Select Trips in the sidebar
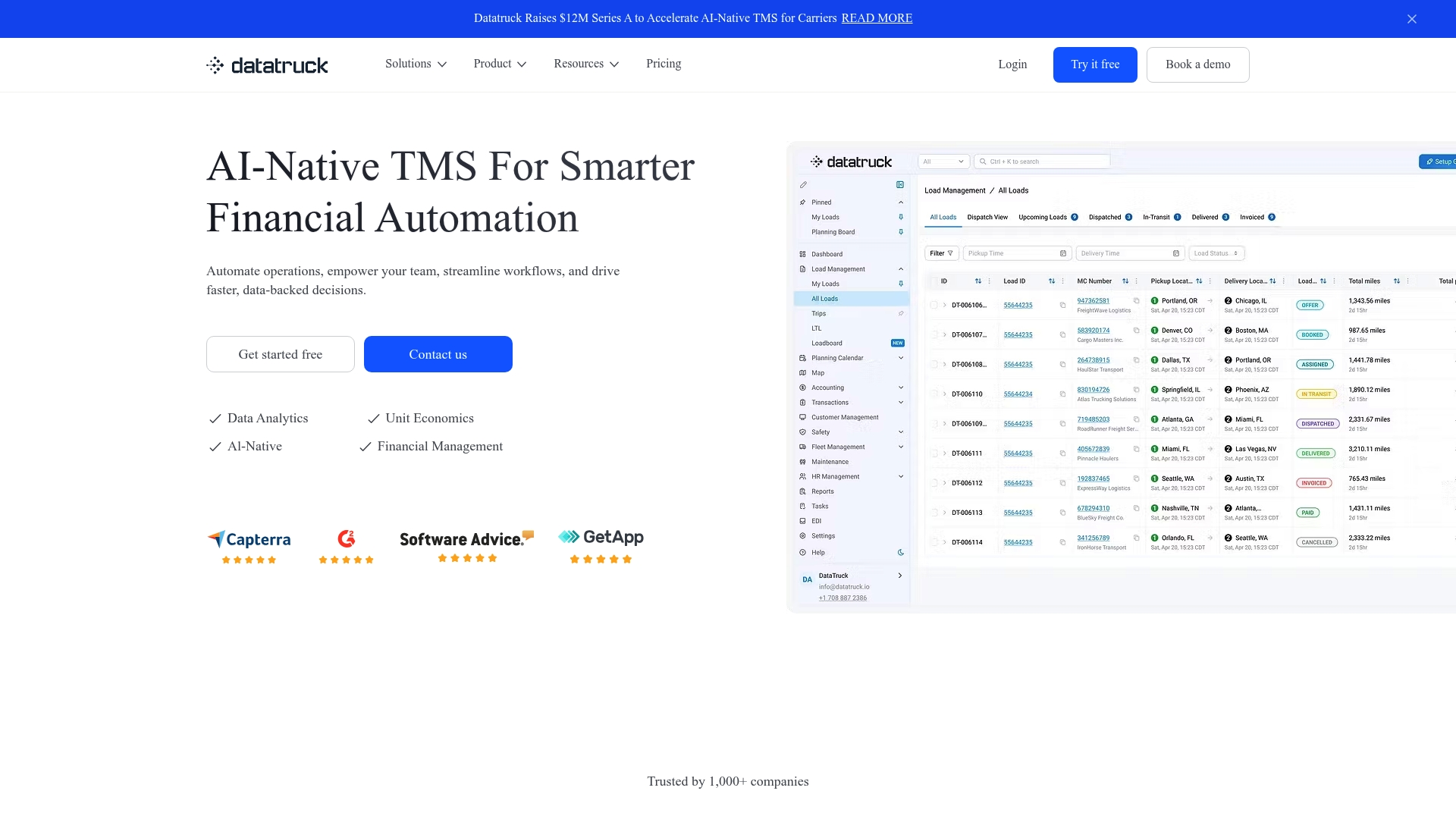1456x819 pixels. click(819, 313)
